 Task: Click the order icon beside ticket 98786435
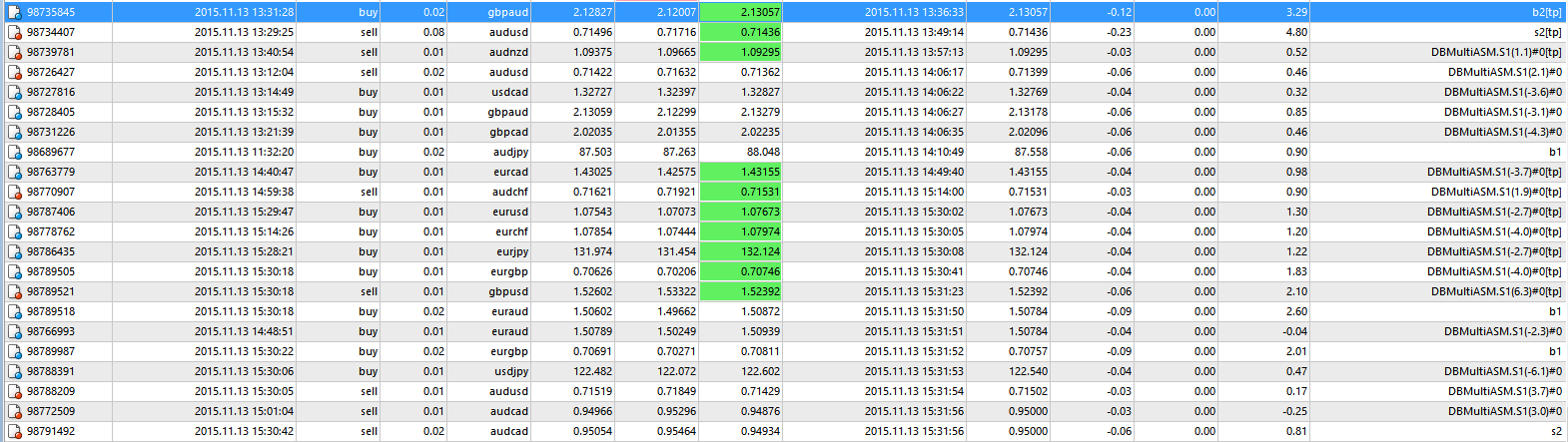point(15,251)
